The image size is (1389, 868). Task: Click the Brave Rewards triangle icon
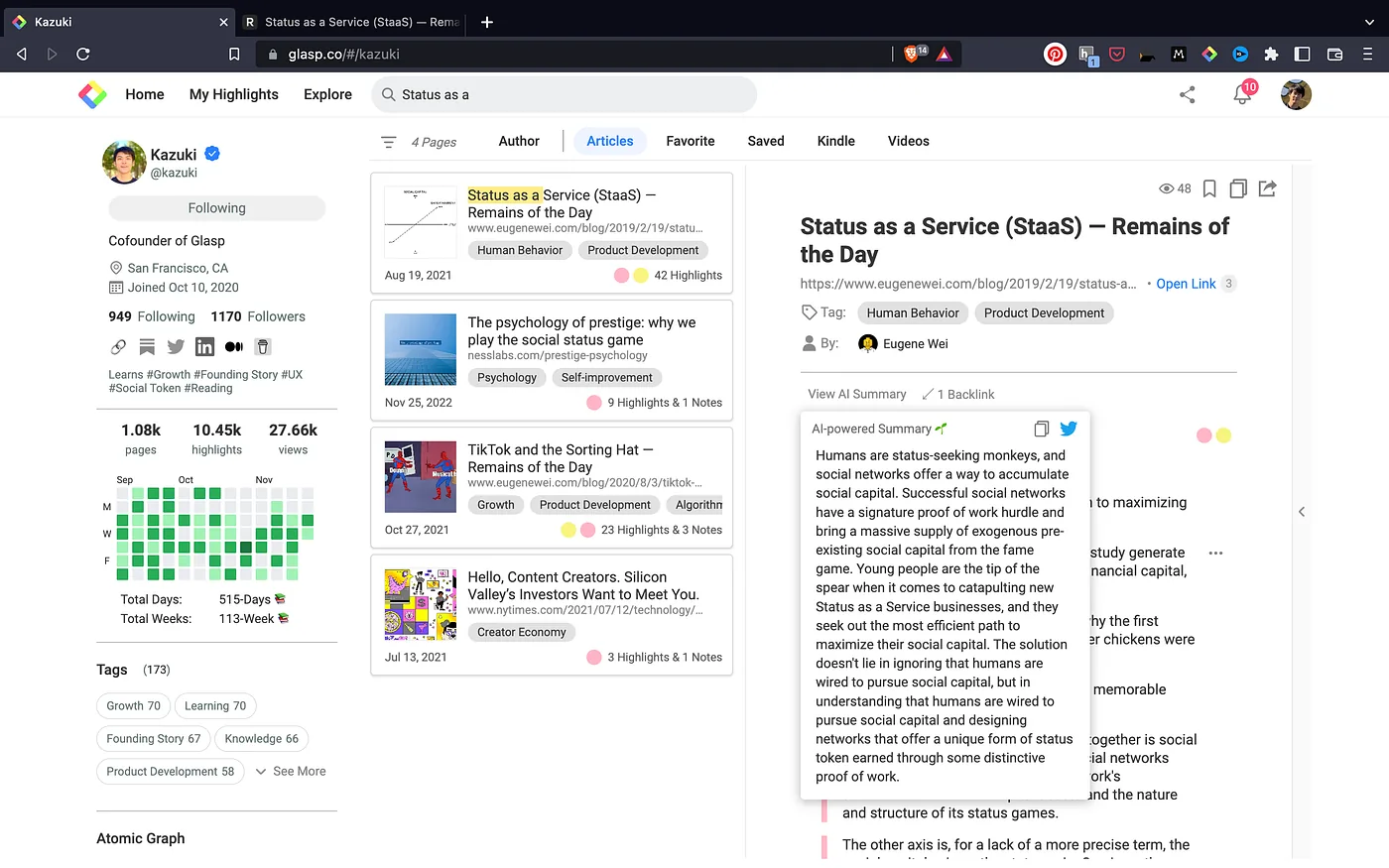(x=944, y=55)
